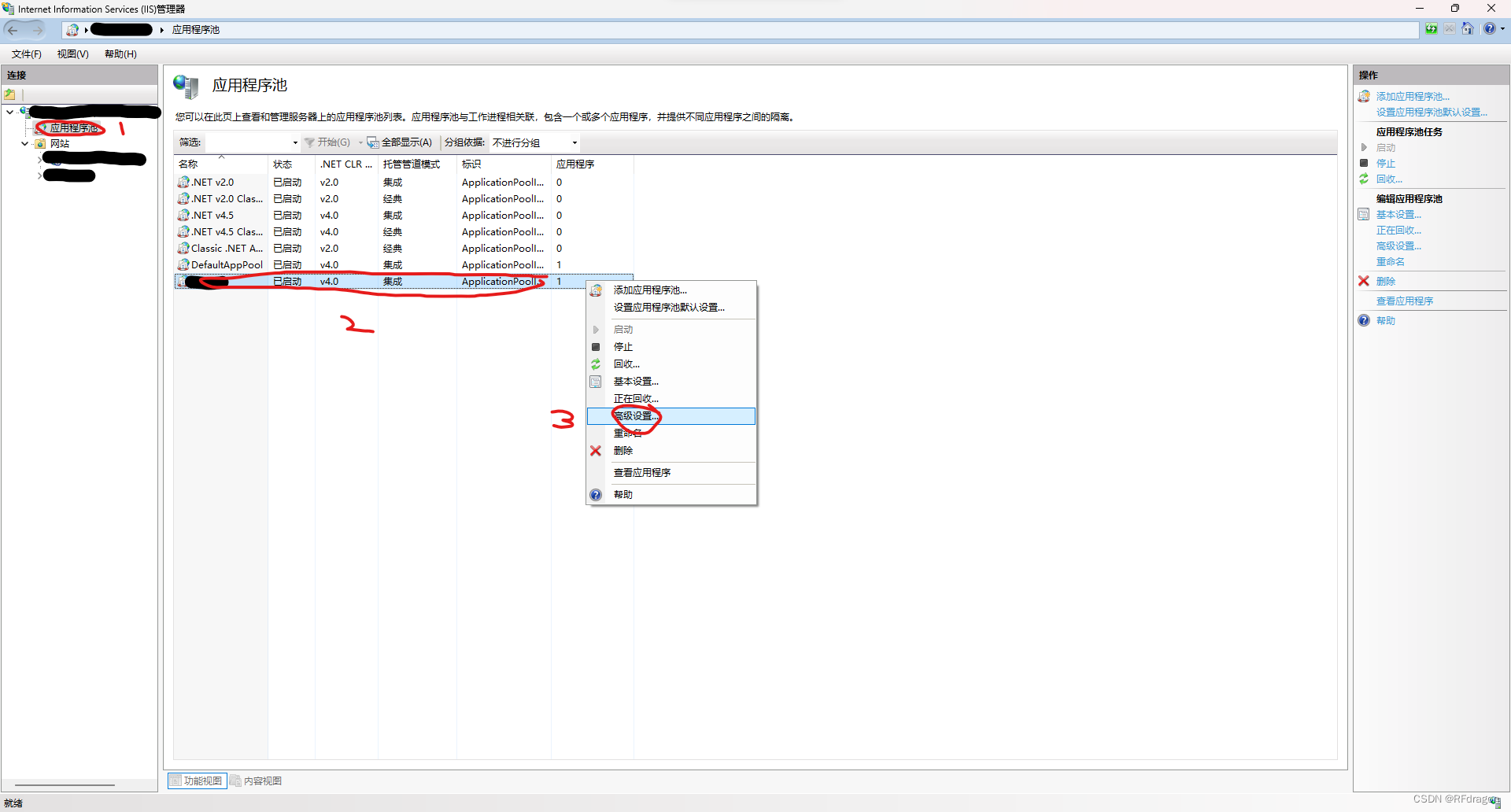This screenshot has height=812, width=1511.
Task: Click the basic settings icon in the actions pane
Action: point(1364,214)
